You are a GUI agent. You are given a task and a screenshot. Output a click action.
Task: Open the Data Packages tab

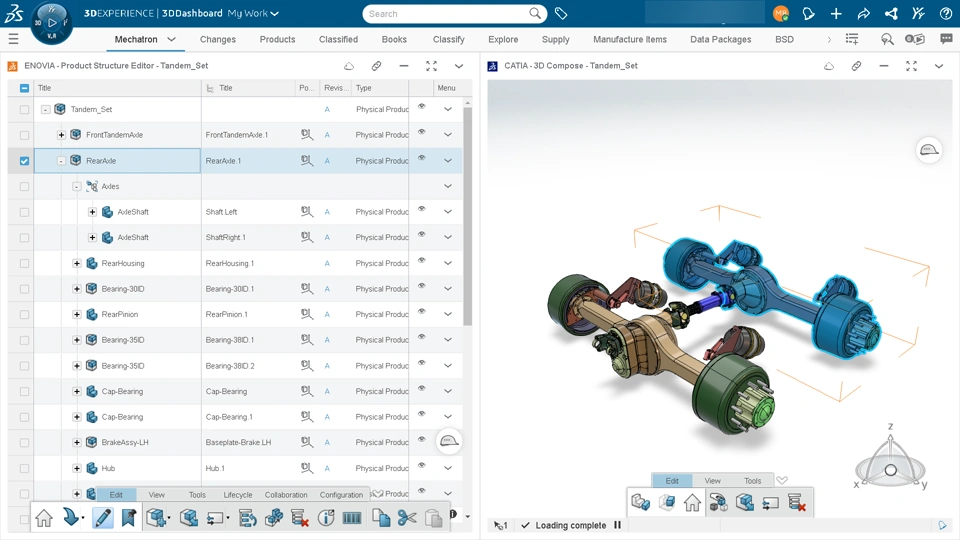721,39
